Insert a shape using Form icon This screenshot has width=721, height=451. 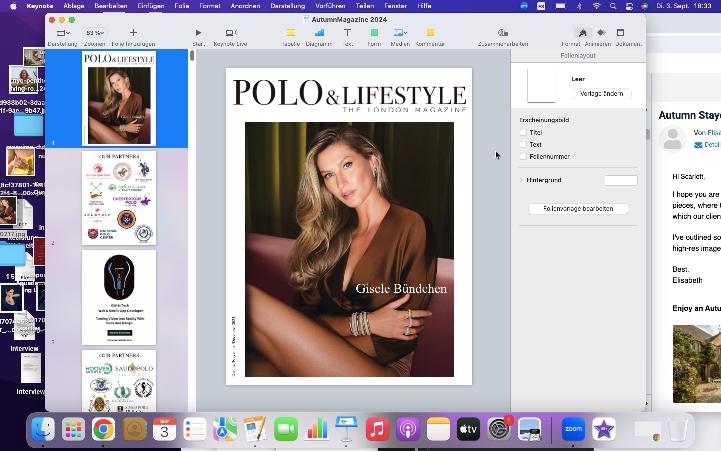(x=374, y=33)
